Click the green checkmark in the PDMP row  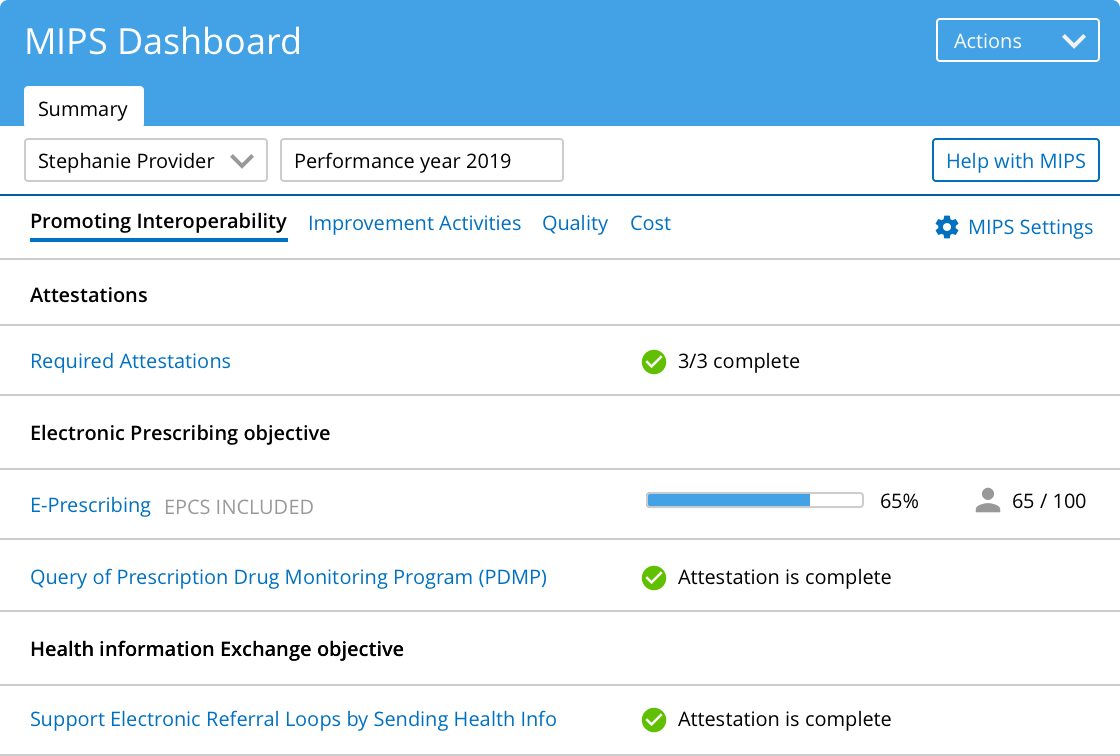(x=654, y=578)
